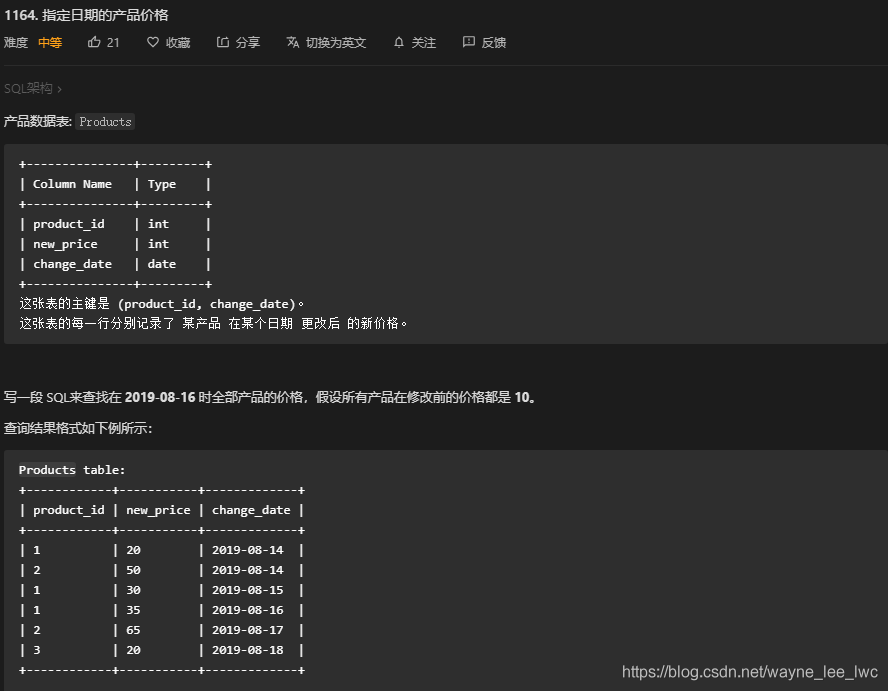Click price 35 in the example table
The width and height of the screenshot is (888, 691).
point(133,610)
